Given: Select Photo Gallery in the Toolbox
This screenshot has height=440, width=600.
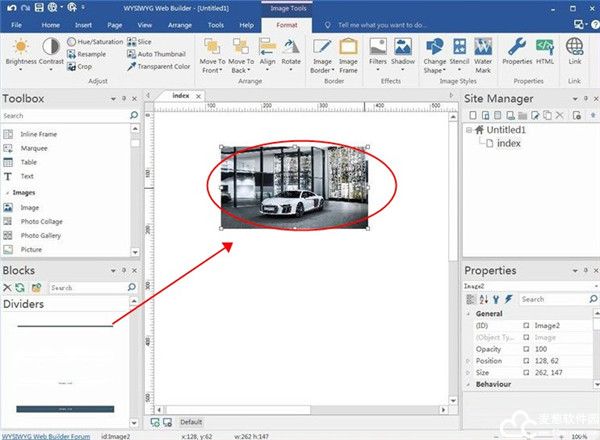Looking at the screenshot, I should tap(41, 236).
